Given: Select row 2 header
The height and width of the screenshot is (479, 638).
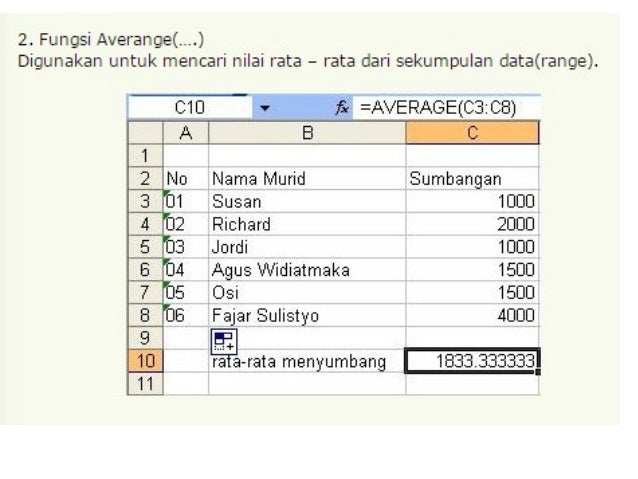Looking at the screenshot, I should tap(145, 178).
